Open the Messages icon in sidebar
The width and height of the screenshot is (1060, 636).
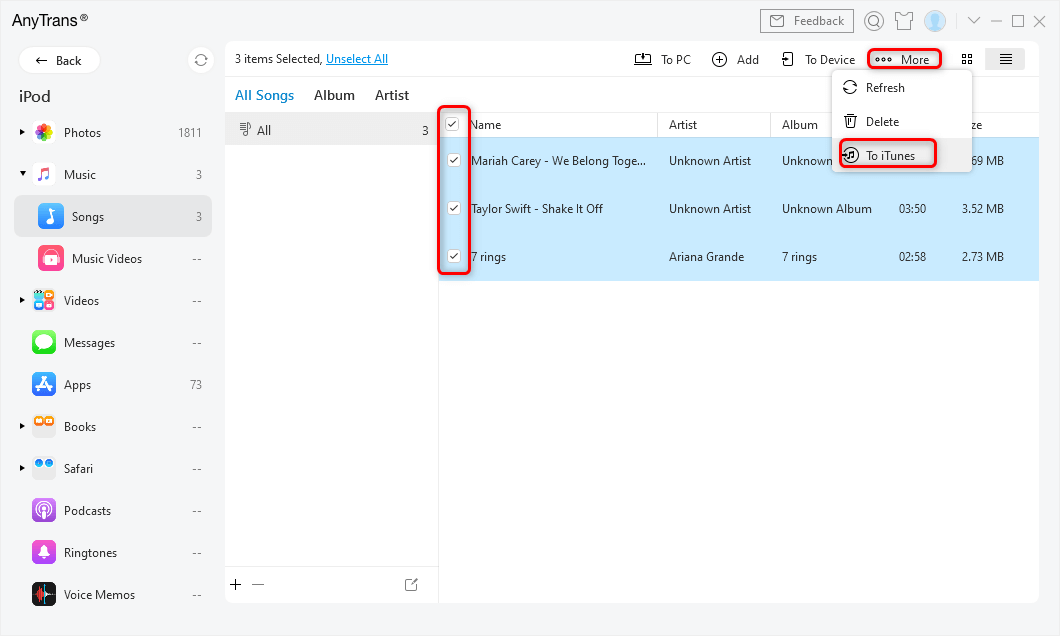point(44,342)
